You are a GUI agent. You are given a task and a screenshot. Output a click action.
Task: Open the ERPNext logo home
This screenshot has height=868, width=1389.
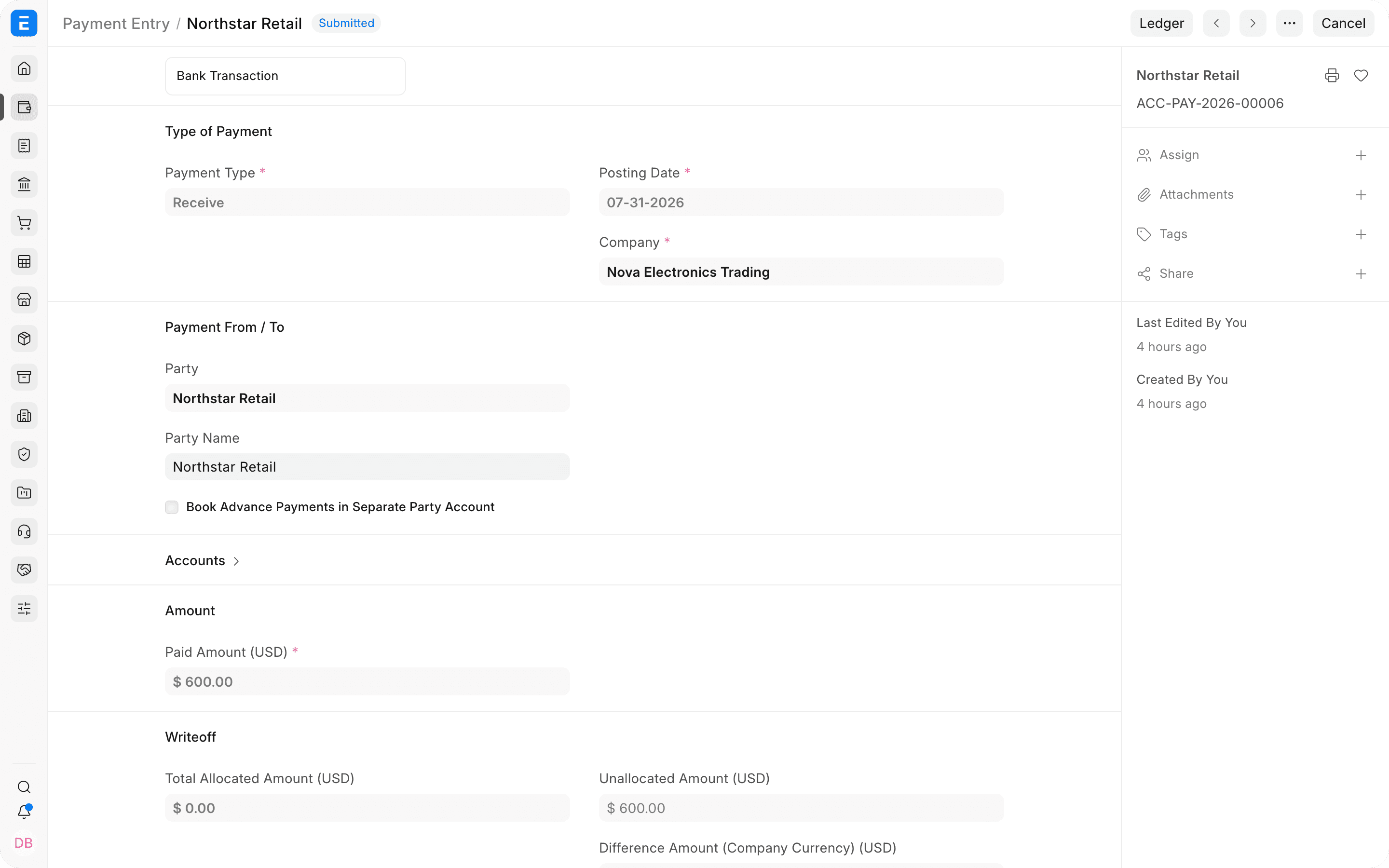pyautogui.click(x=24, y=23)
